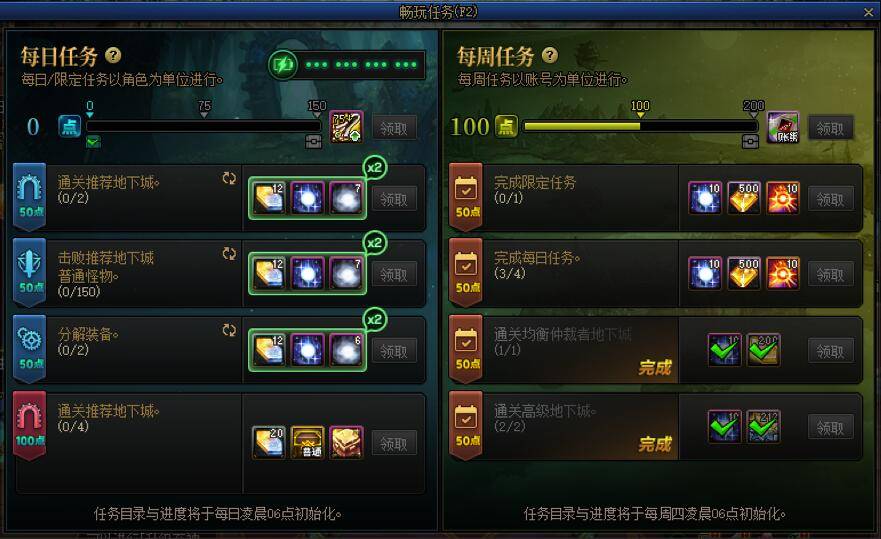Claim reward for 分解装备 task
The image size is (881, 539).
(x=393, y=351)
